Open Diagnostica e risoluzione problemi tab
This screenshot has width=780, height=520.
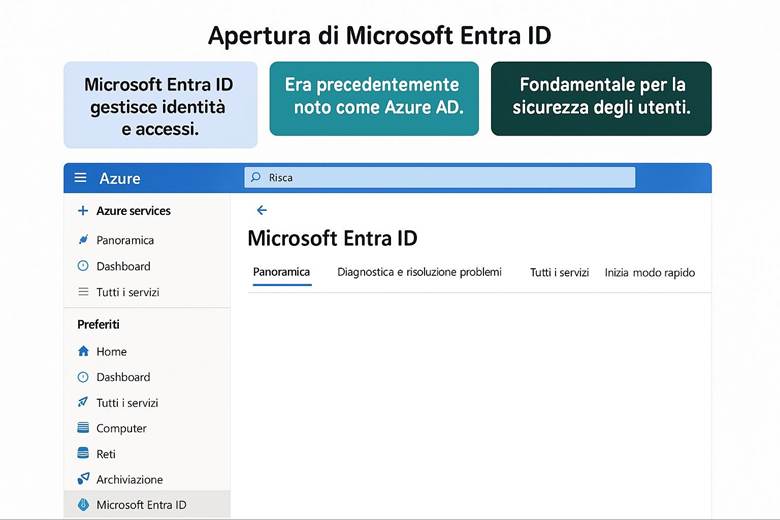pyautogui.click(x=419, y=272)
